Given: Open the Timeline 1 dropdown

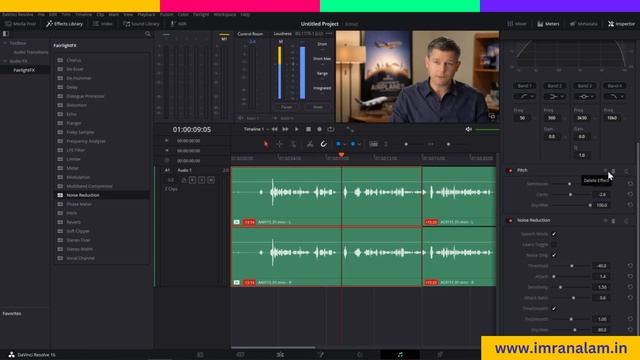Looking at the screenshot, I should point(256,129).
